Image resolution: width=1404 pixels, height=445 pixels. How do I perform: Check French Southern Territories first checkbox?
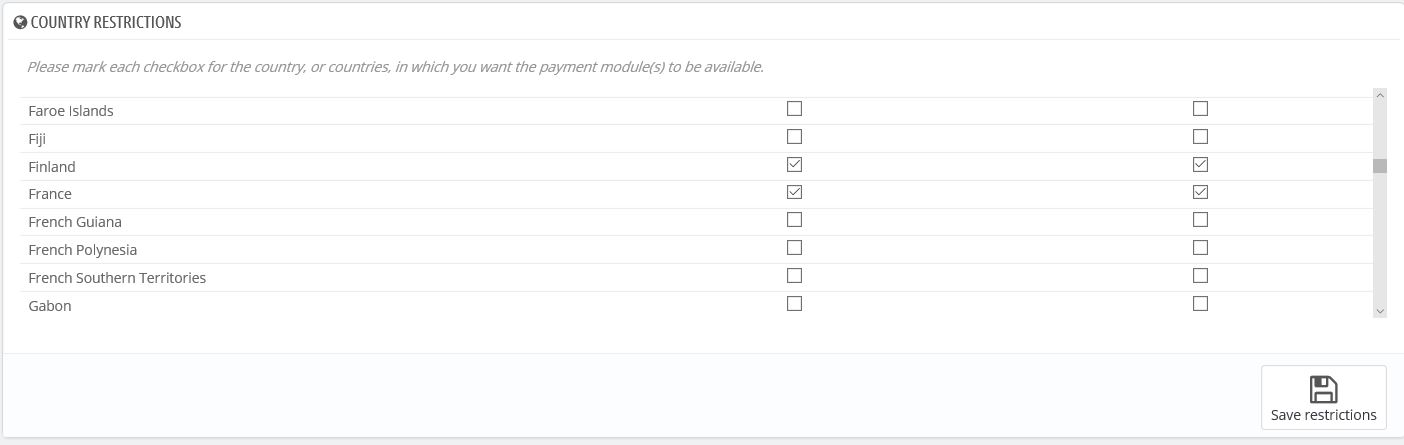[x=794, y=275]
